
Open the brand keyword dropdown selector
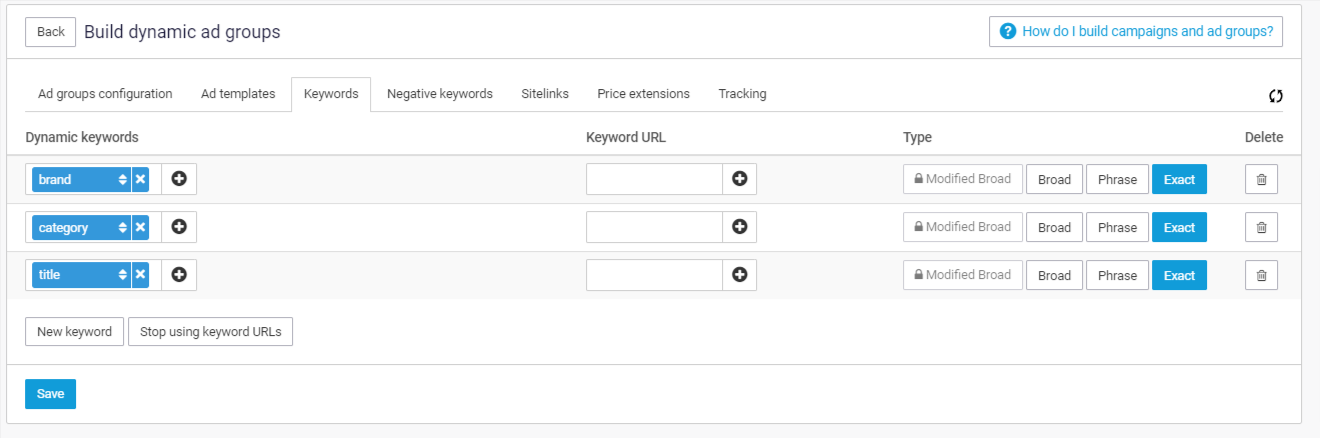82,180
